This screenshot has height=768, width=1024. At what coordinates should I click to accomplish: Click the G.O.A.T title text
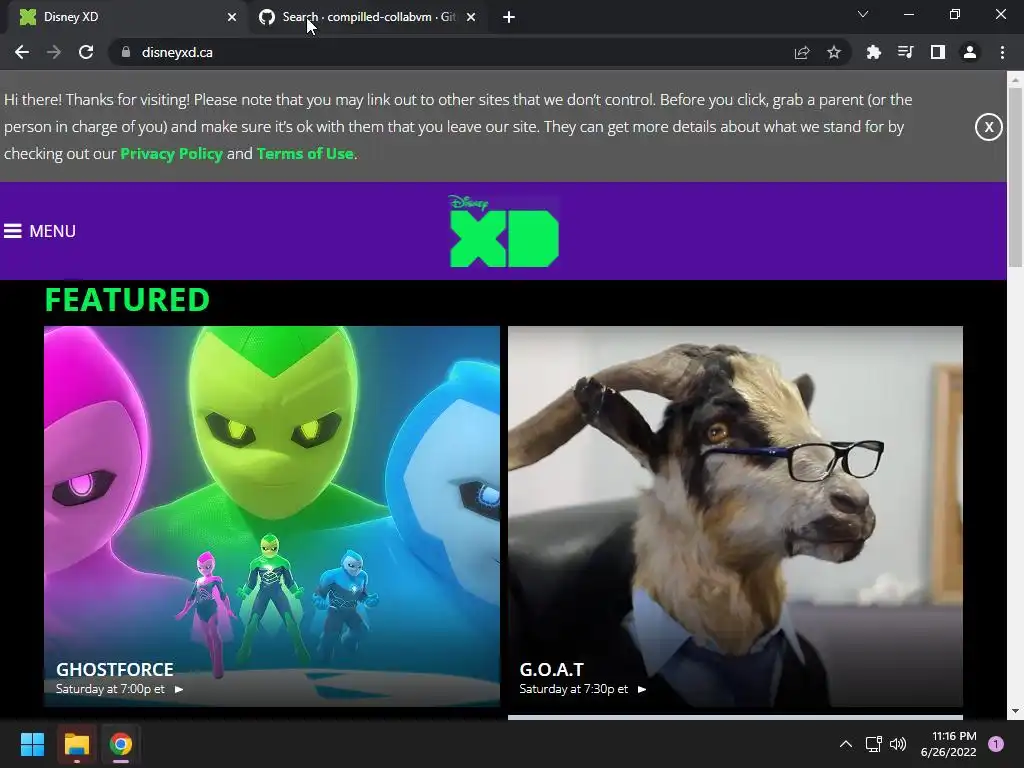pyautogui.click(x=552, y=669)
